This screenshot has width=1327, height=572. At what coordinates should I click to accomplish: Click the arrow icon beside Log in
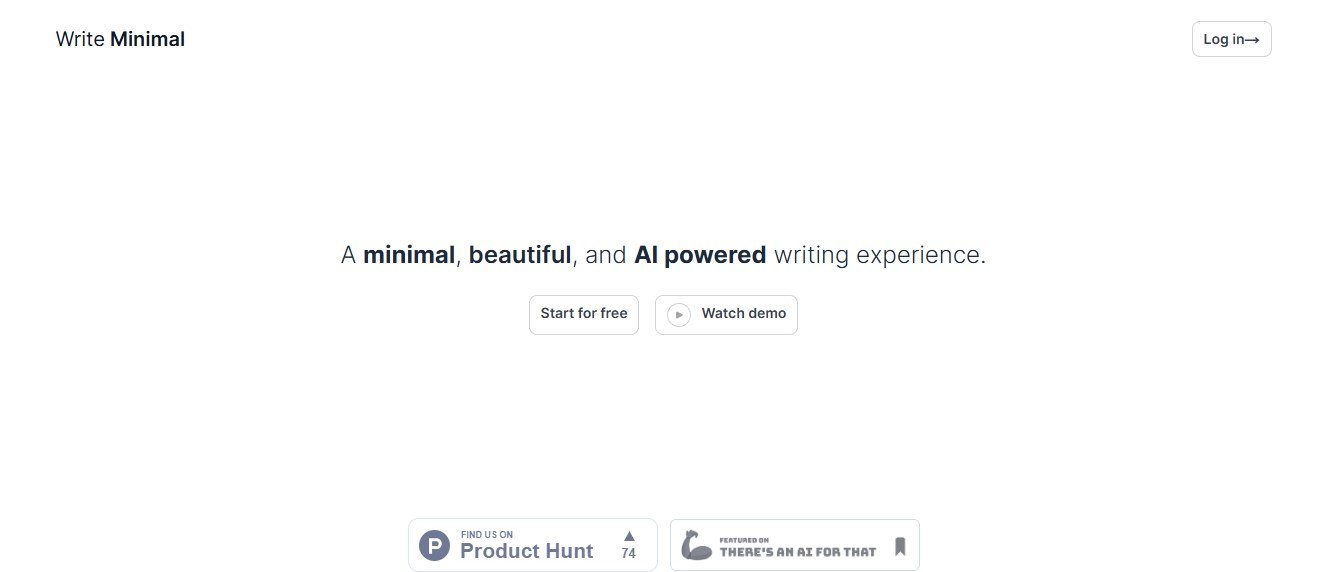1252,40
